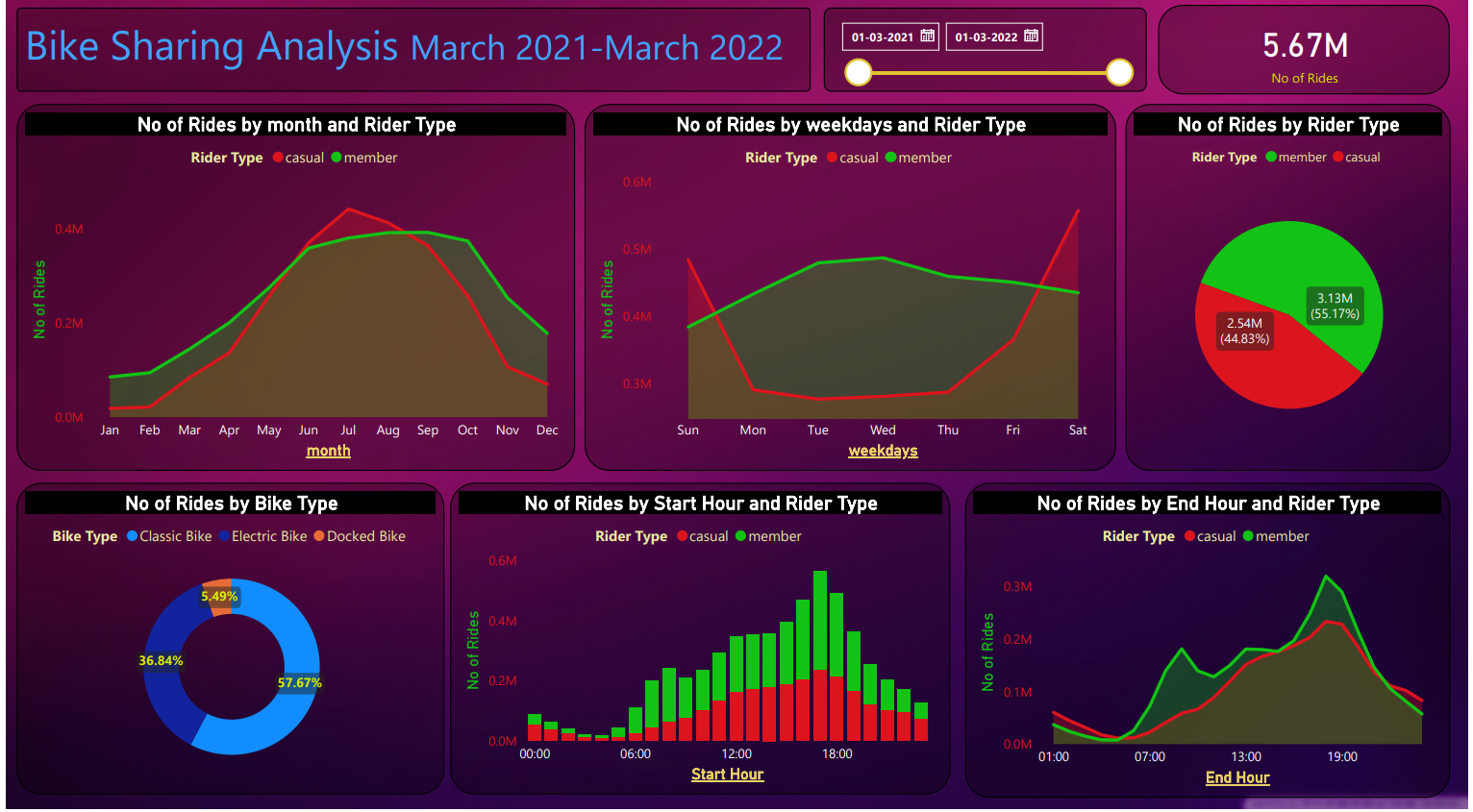Image resolution: width=1473 pixels, height=812 pixels.
Task: Open the calendar picker for start date 01-03-2021
Action: tap(927, 37)
